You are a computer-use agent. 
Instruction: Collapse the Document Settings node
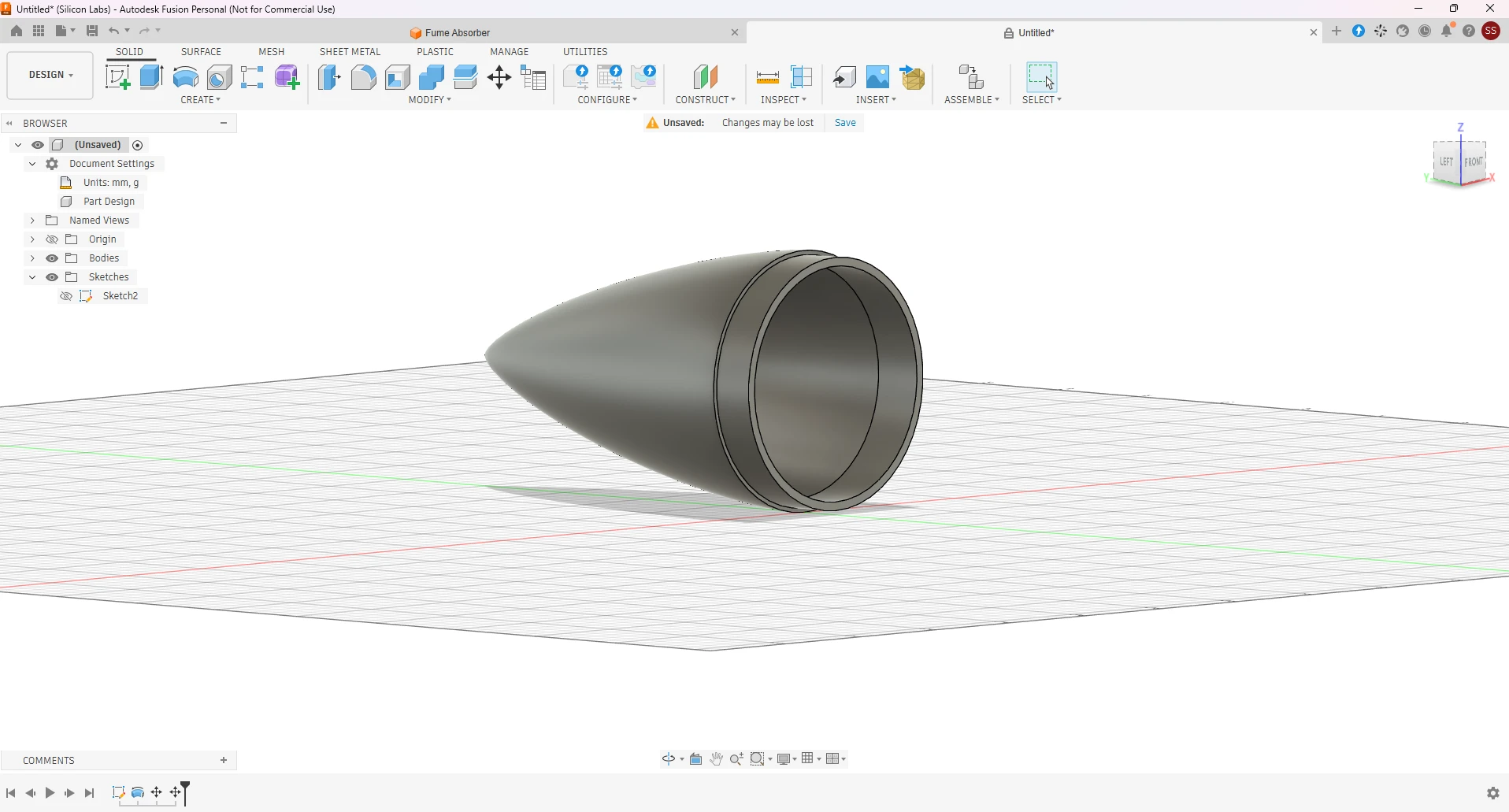pyautogui.click(x=32, y=164)
